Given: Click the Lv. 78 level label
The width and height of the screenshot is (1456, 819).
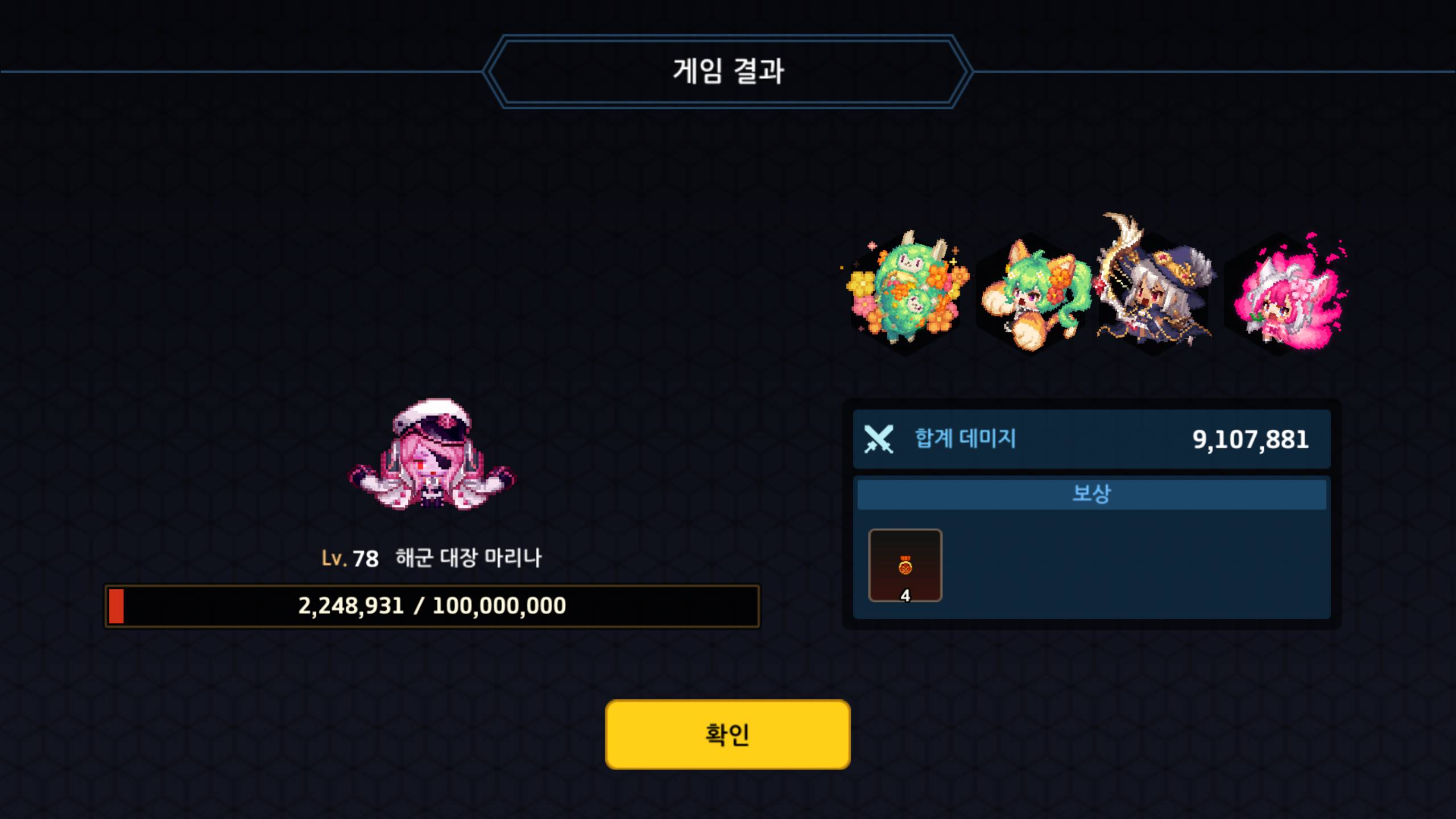Looking at the screenshot, I should coord(350,559).
